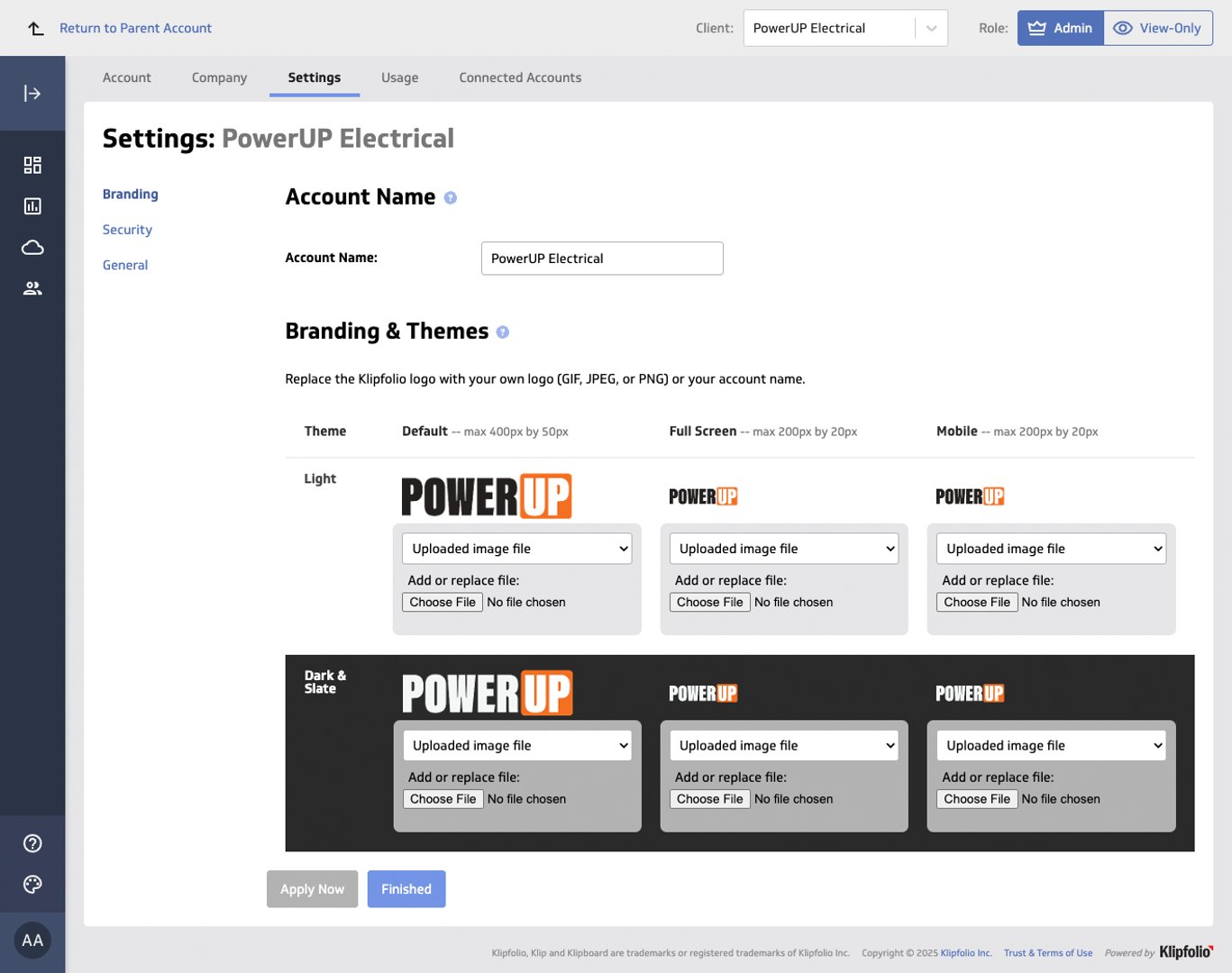This screenshot has height=973, width=1232.
Task: Open the cloud data sources icon
Action: [x=32, y=248]
